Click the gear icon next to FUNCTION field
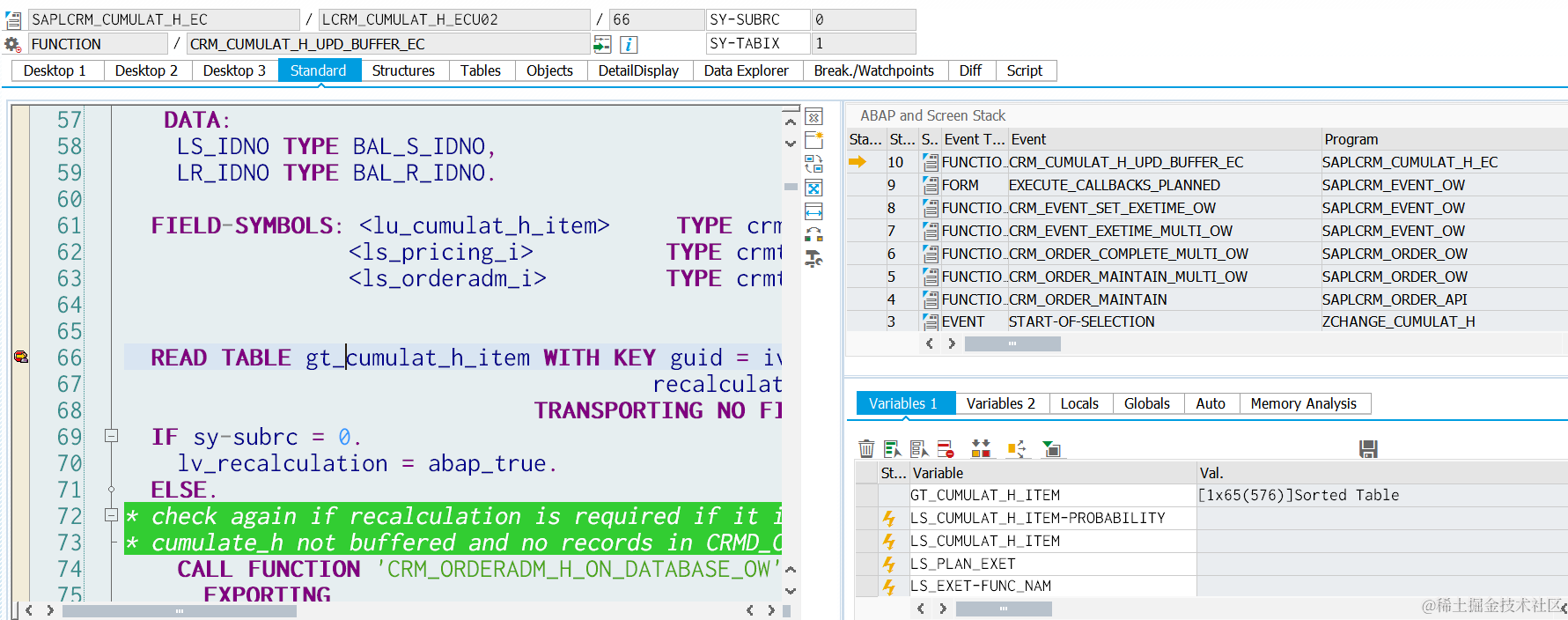 (x=12, y=44)
